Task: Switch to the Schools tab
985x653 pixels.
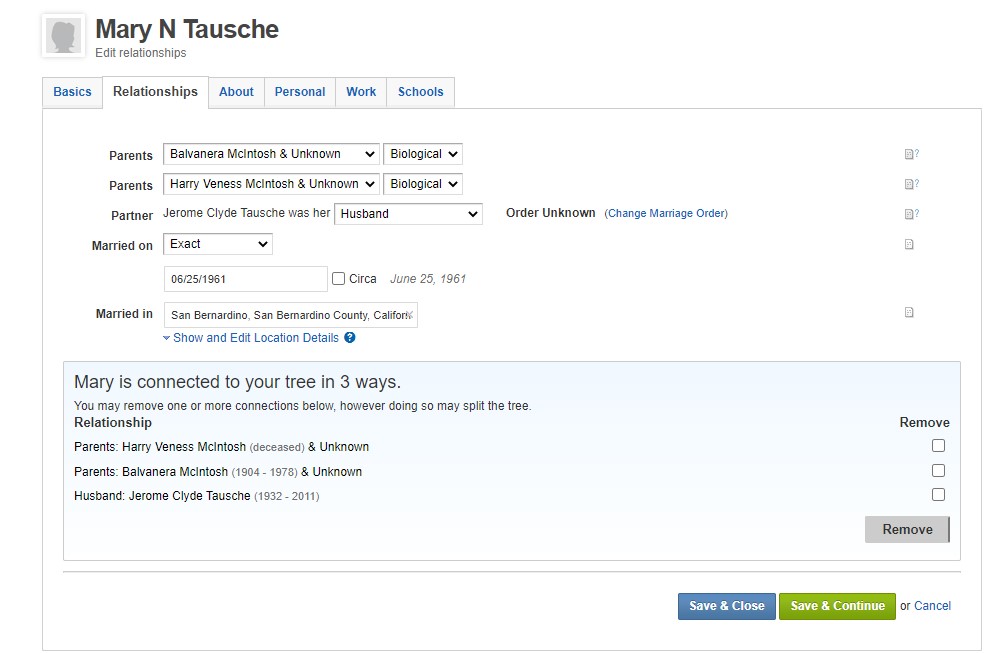Action: tap(420, 92)
